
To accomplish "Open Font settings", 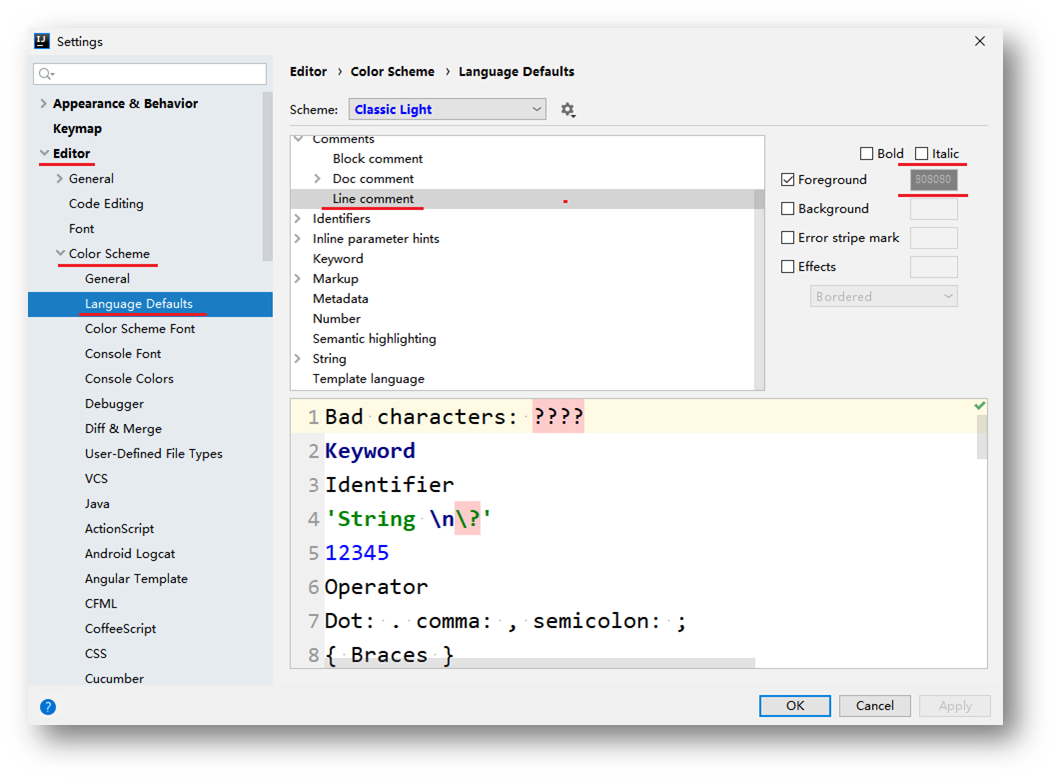I will coord(81,228).
